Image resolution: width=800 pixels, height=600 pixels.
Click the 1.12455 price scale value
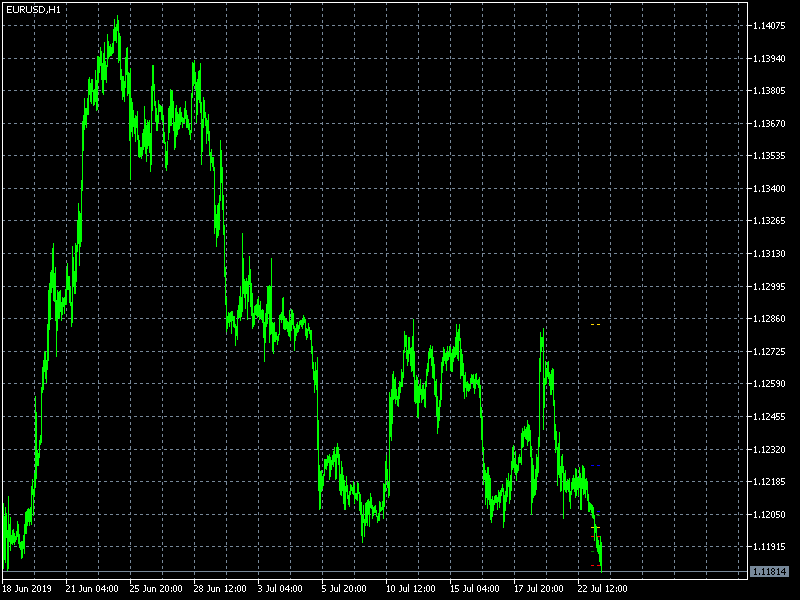tap(769, 417)
